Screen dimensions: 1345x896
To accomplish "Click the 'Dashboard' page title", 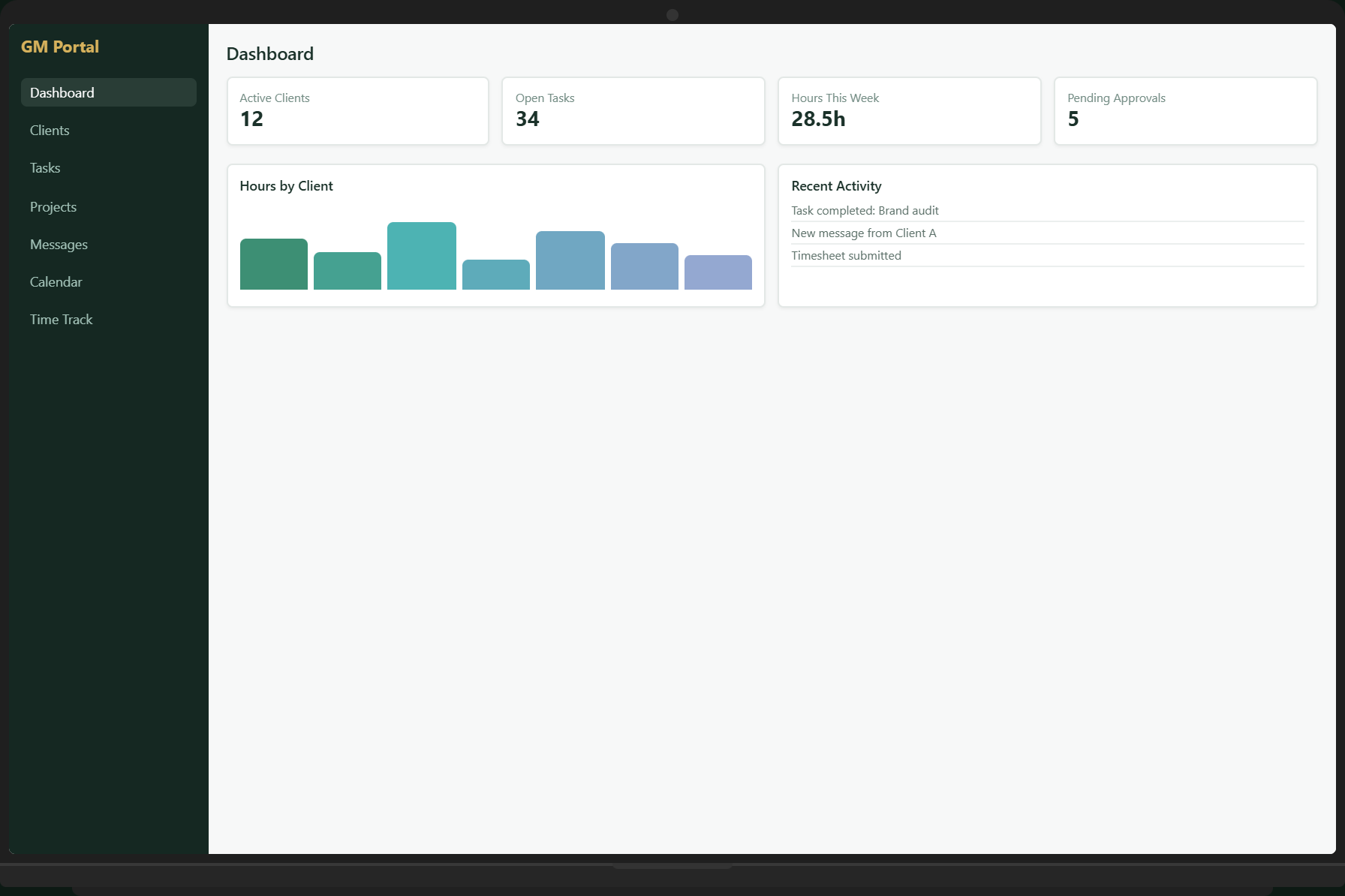I will pos(270,54).
